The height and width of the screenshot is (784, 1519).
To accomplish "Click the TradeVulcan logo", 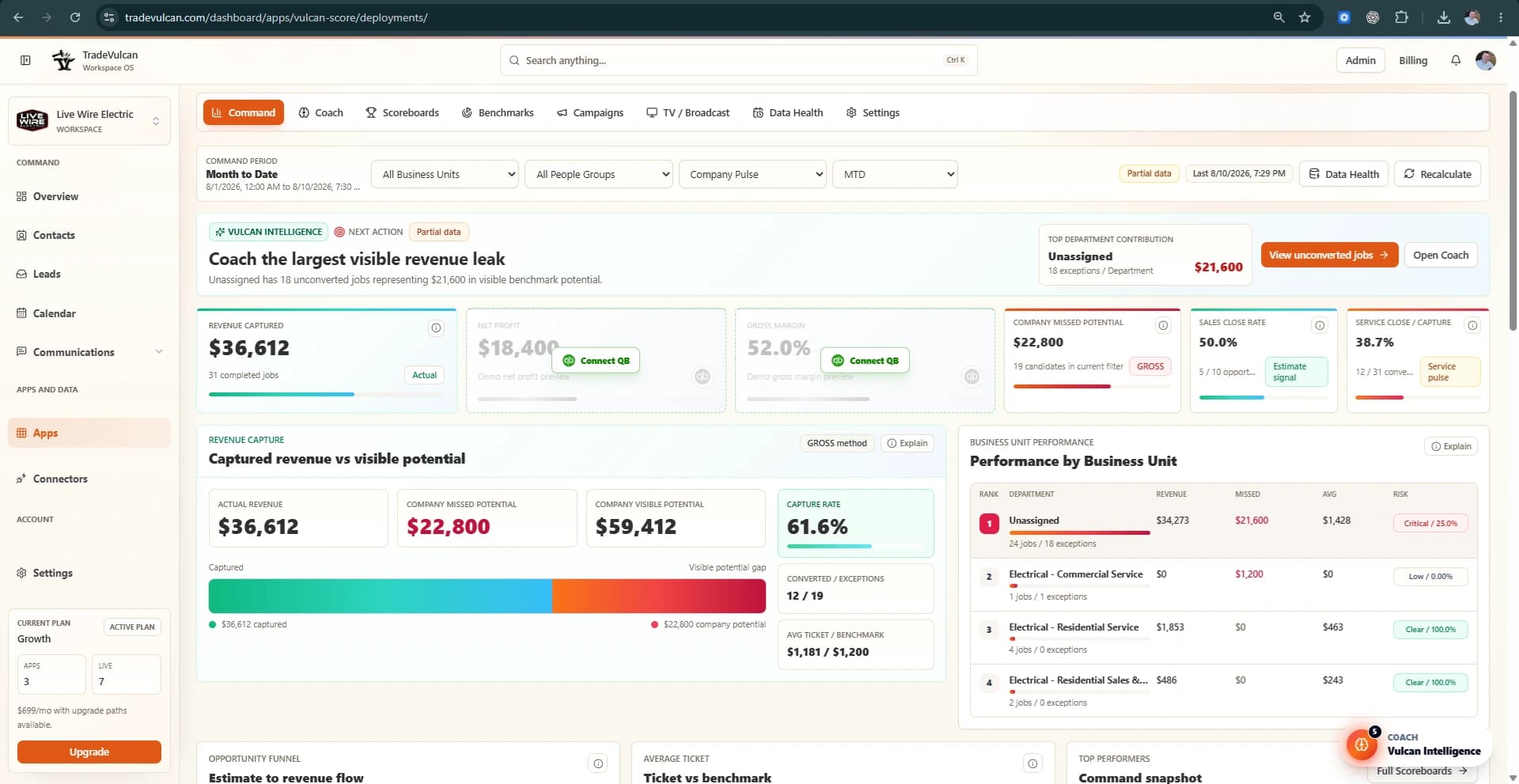I will [63, 60].
